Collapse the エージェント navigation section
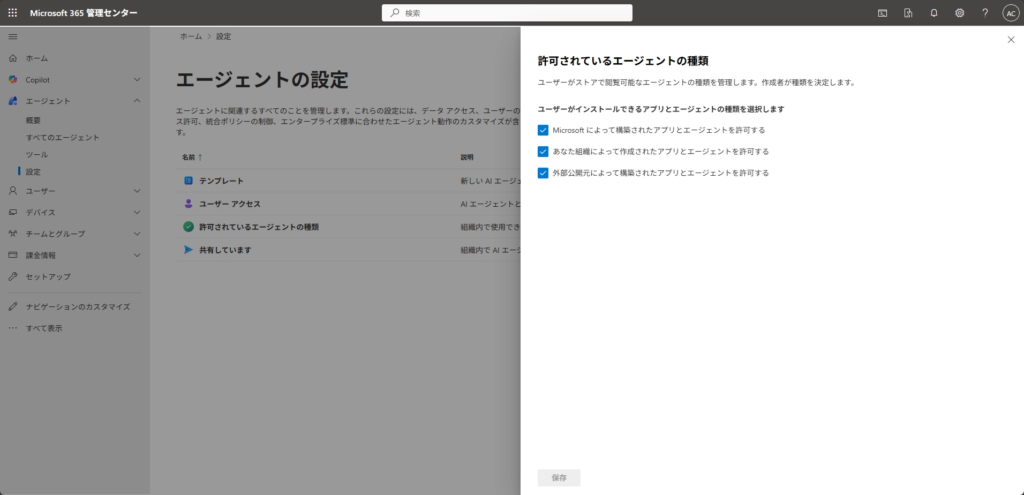This screenshot has width=1024, height=495. pos(137,101)
